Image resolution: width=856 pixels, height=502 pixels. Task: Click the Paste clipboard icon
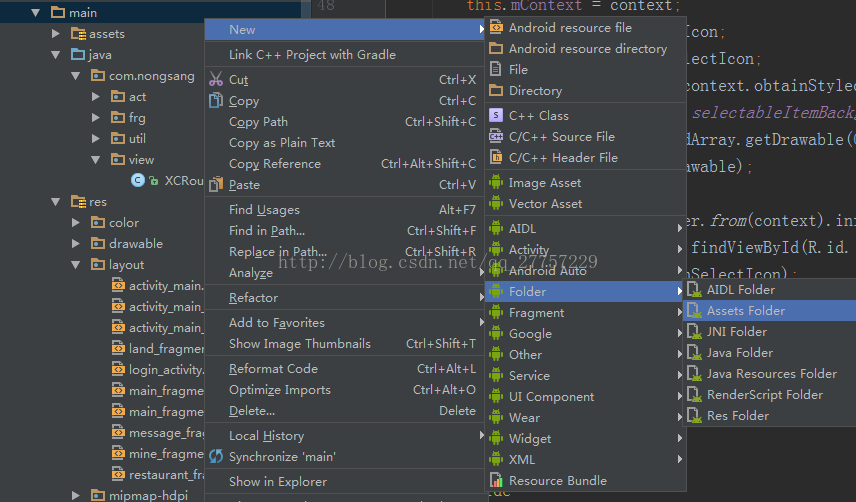[x=216, y=184]
